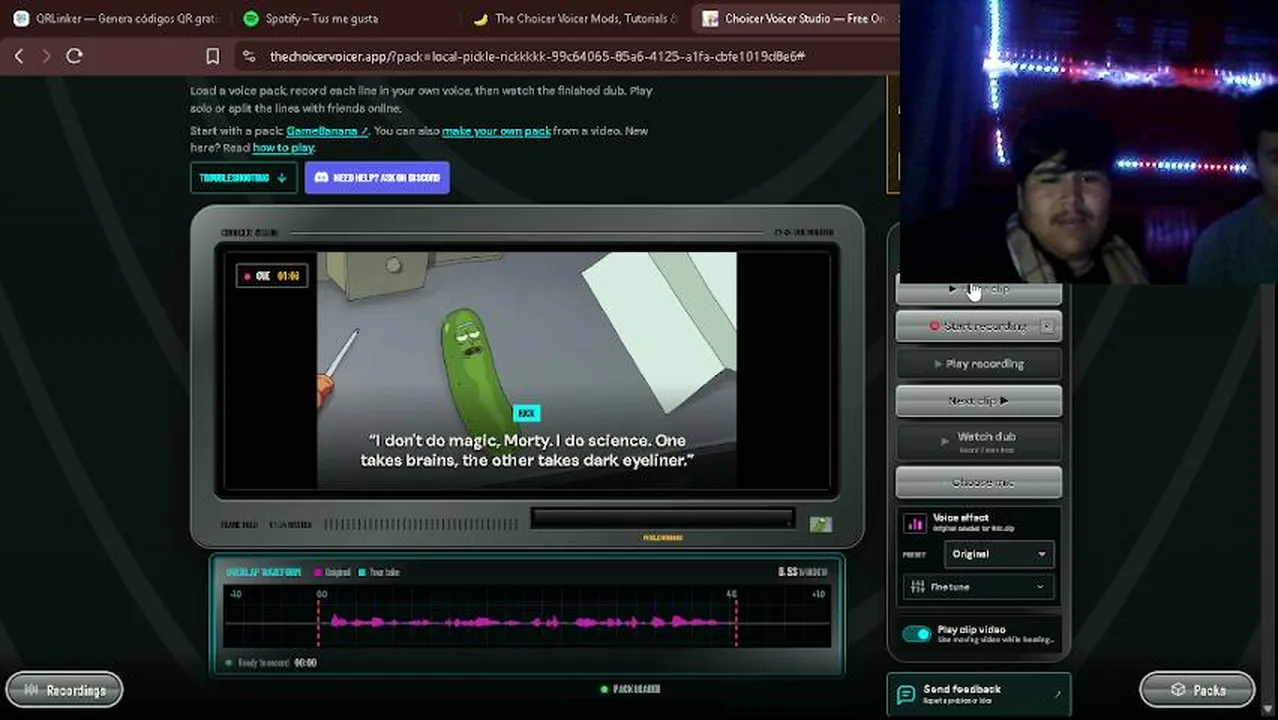Click the Send feedback chat bubble icon

click(x=906, y=694)
